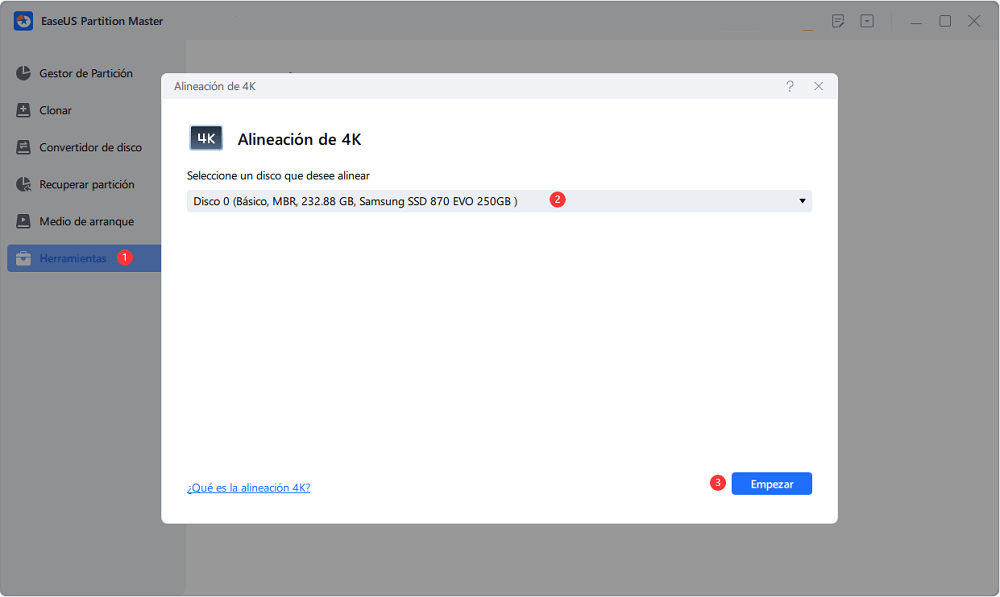Click the Recuperar partición icon

(x=24, y=184)
